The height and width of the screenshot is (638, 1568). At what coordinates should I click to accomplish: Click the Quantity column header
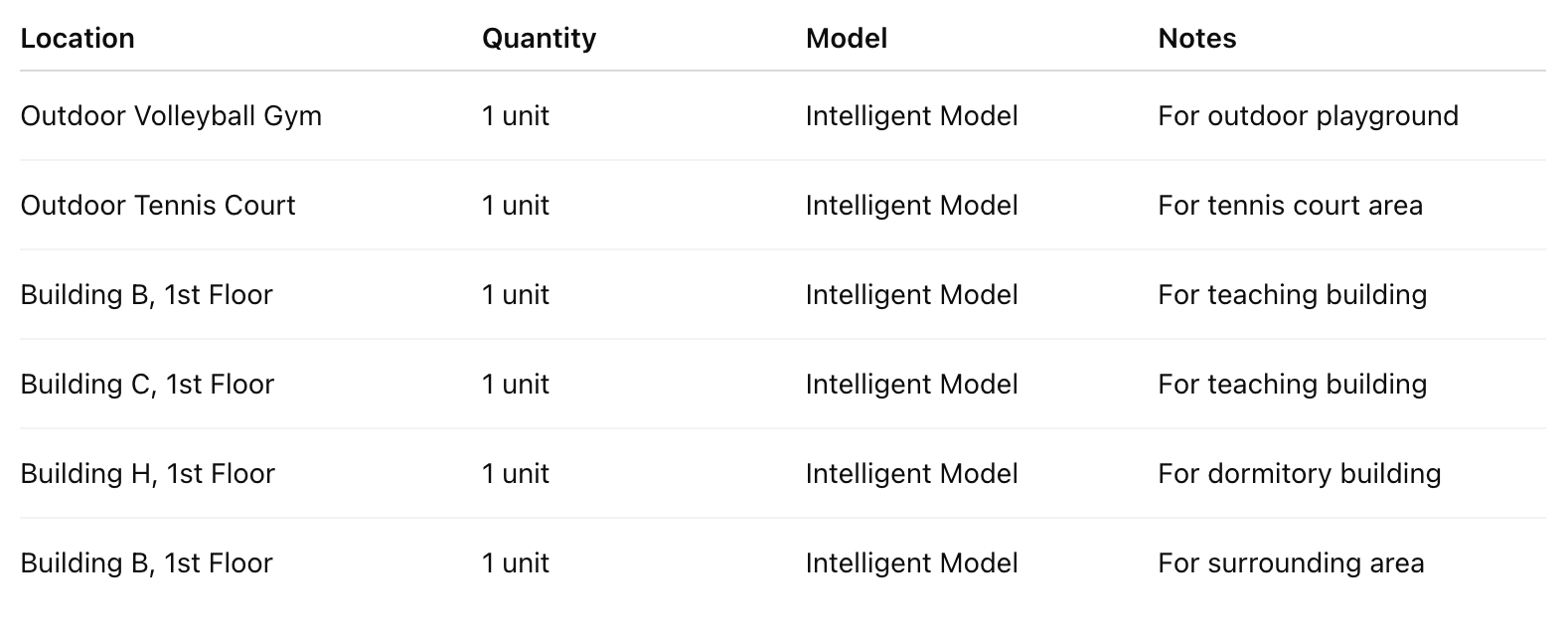point(539,39)
